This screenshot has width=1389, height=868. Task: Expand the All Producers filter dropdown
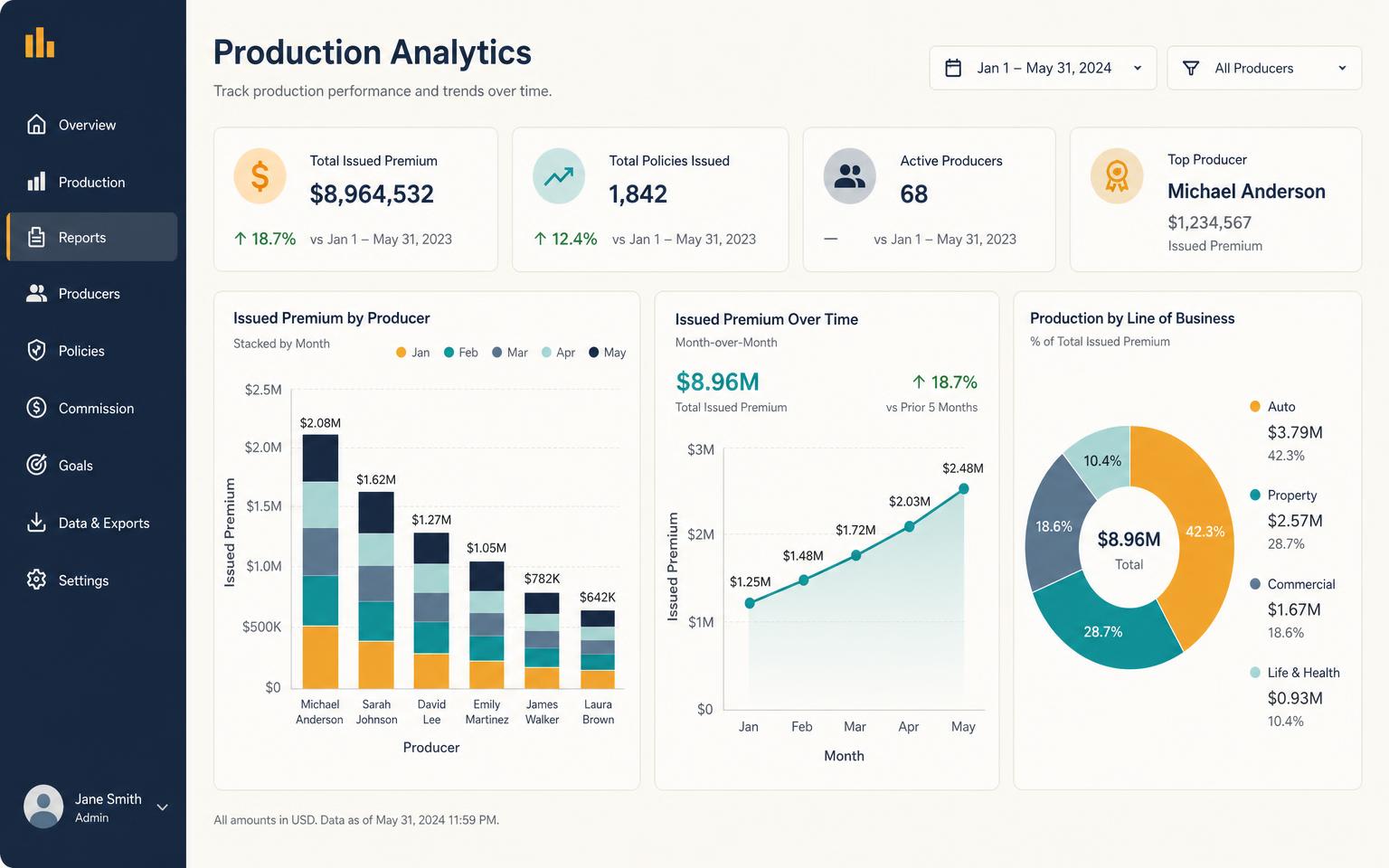click(x=1342, y=68)
